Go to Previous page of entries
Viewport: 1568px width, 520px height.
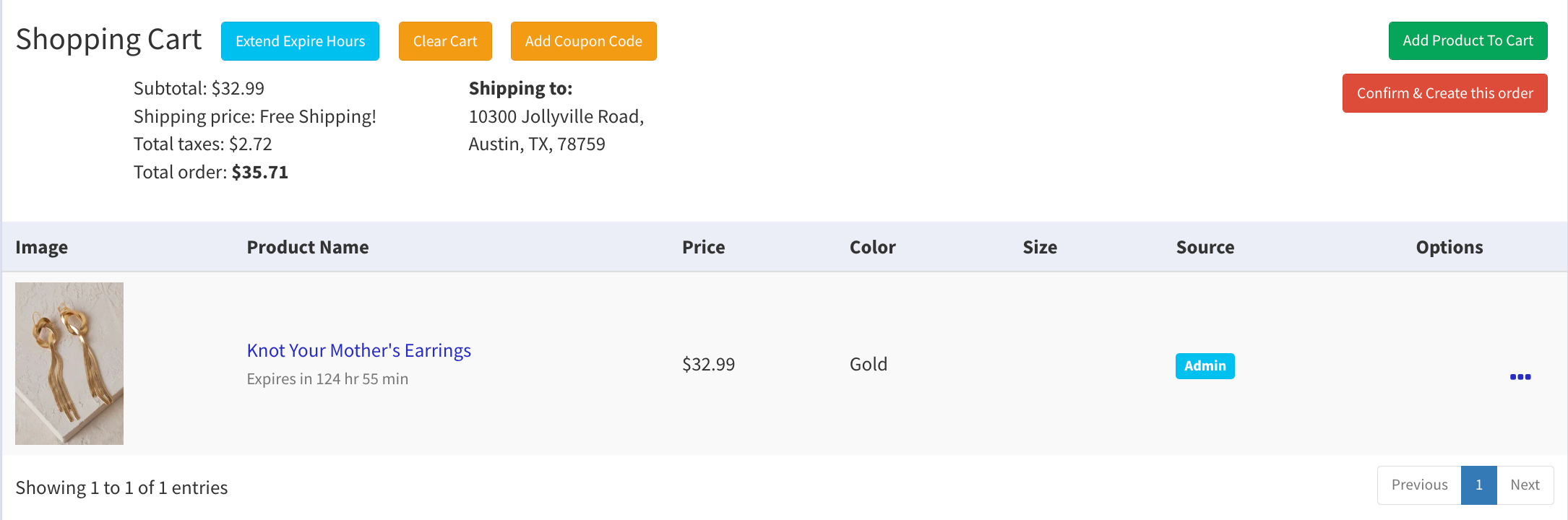point(1419,485)
